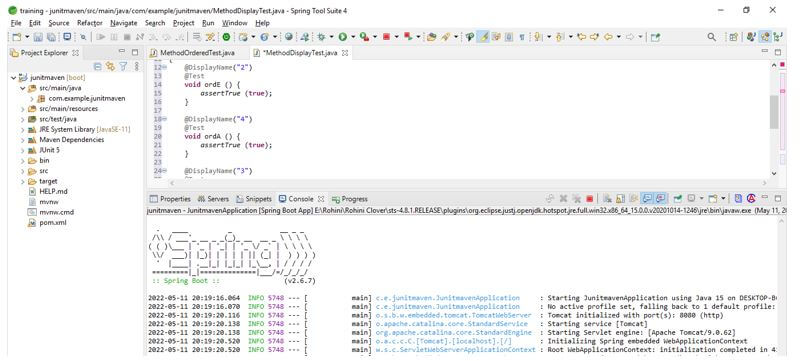Click Pin Console icon
The height and width of the screenshot is (361, 802).
[x=678, y=198]
